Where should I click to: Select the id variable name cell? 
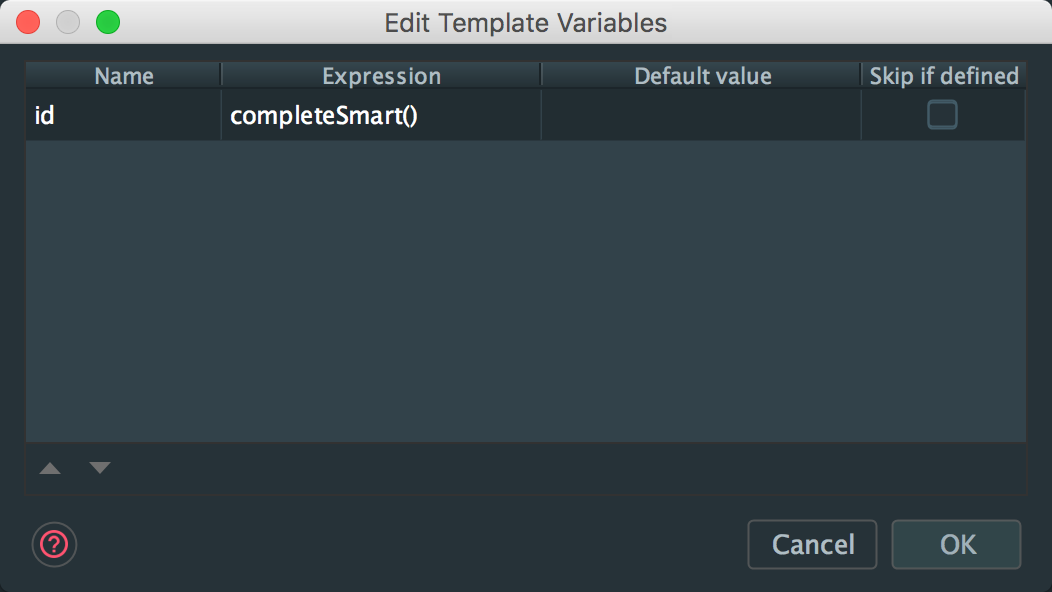click(123, 116)
